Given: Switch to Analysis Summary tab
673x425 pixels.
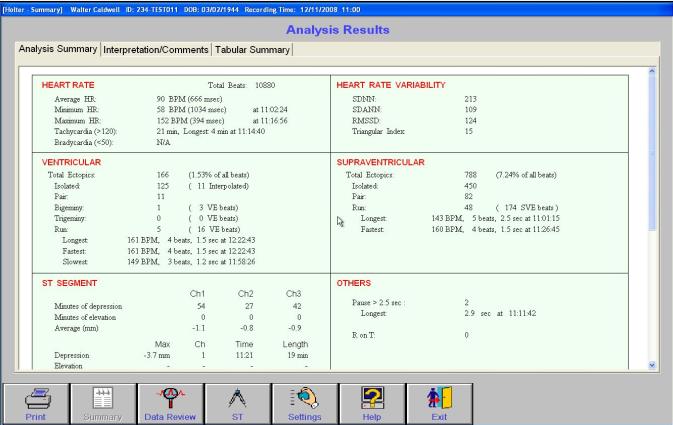Looking at the screenshot, I should click(58, 49).
